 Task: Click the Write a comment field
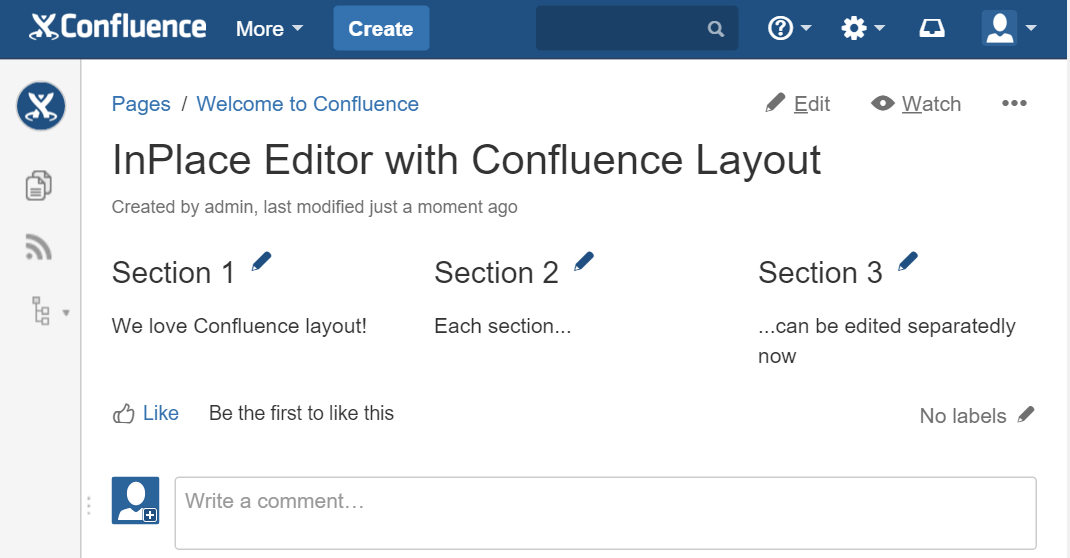click(x=605, y=512)
